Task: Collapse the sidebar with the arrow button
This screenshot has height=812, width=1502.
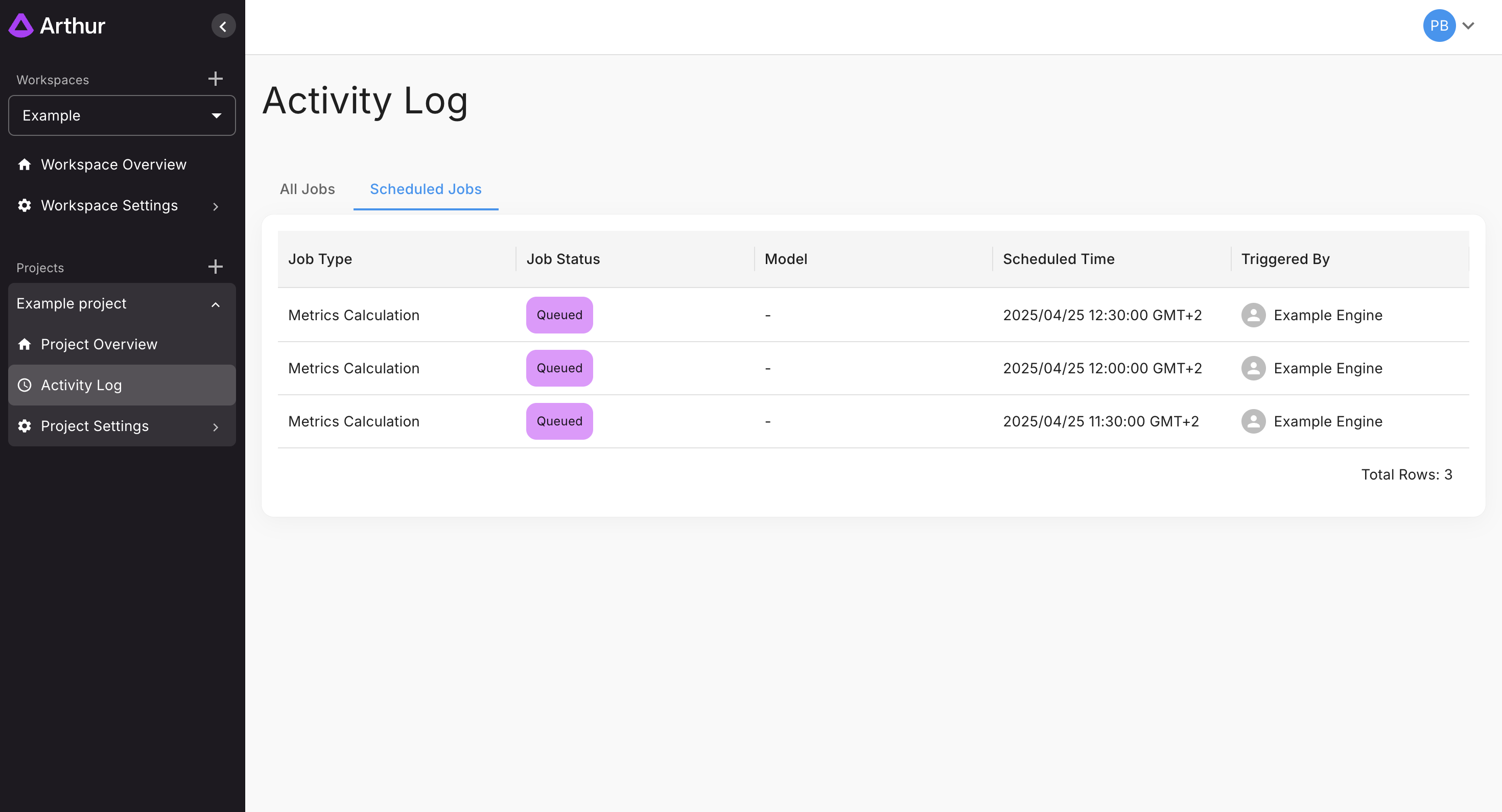Action: pos(223,26)
